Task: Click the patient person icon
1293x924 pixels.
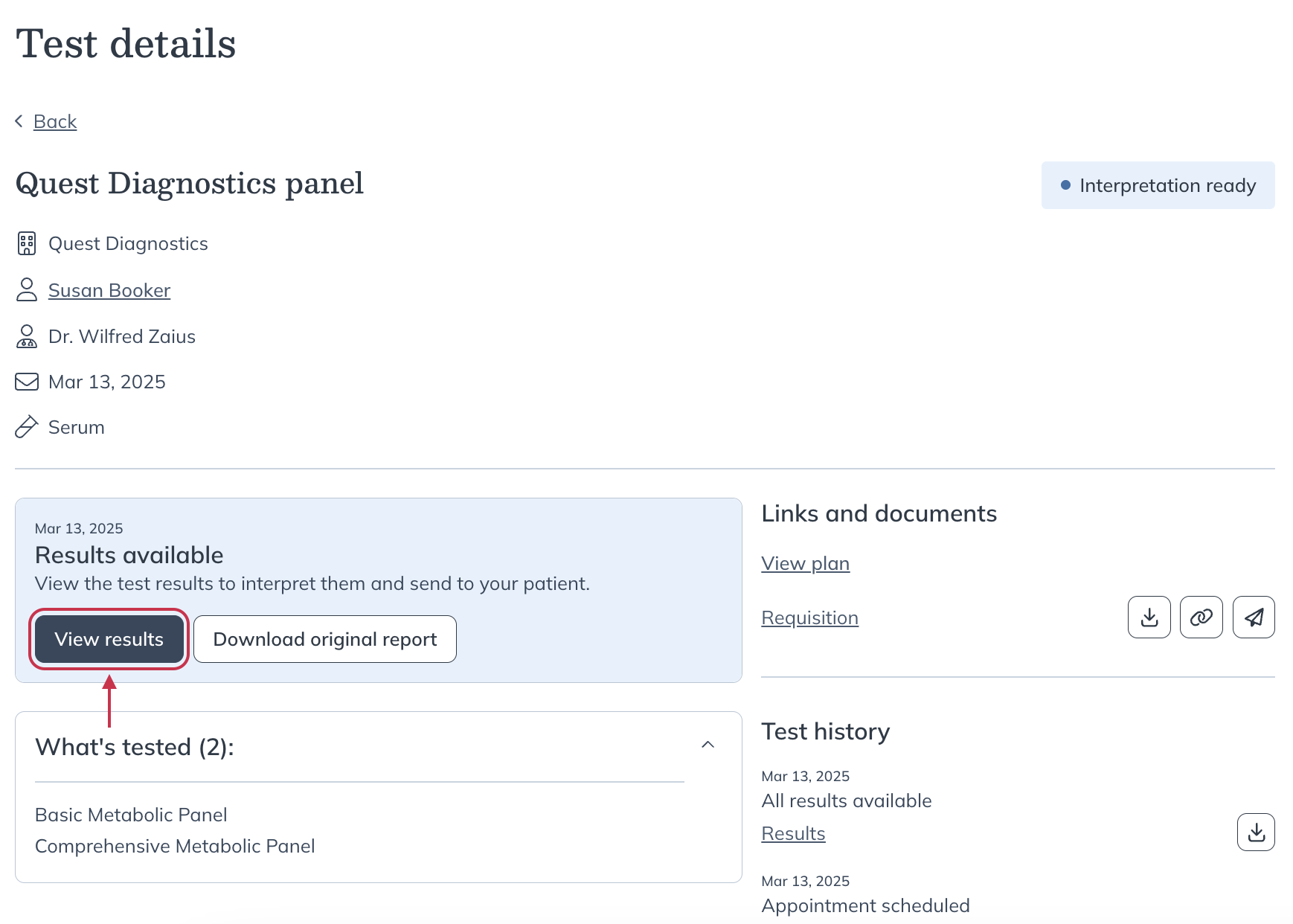Action: tap(27, 290)
